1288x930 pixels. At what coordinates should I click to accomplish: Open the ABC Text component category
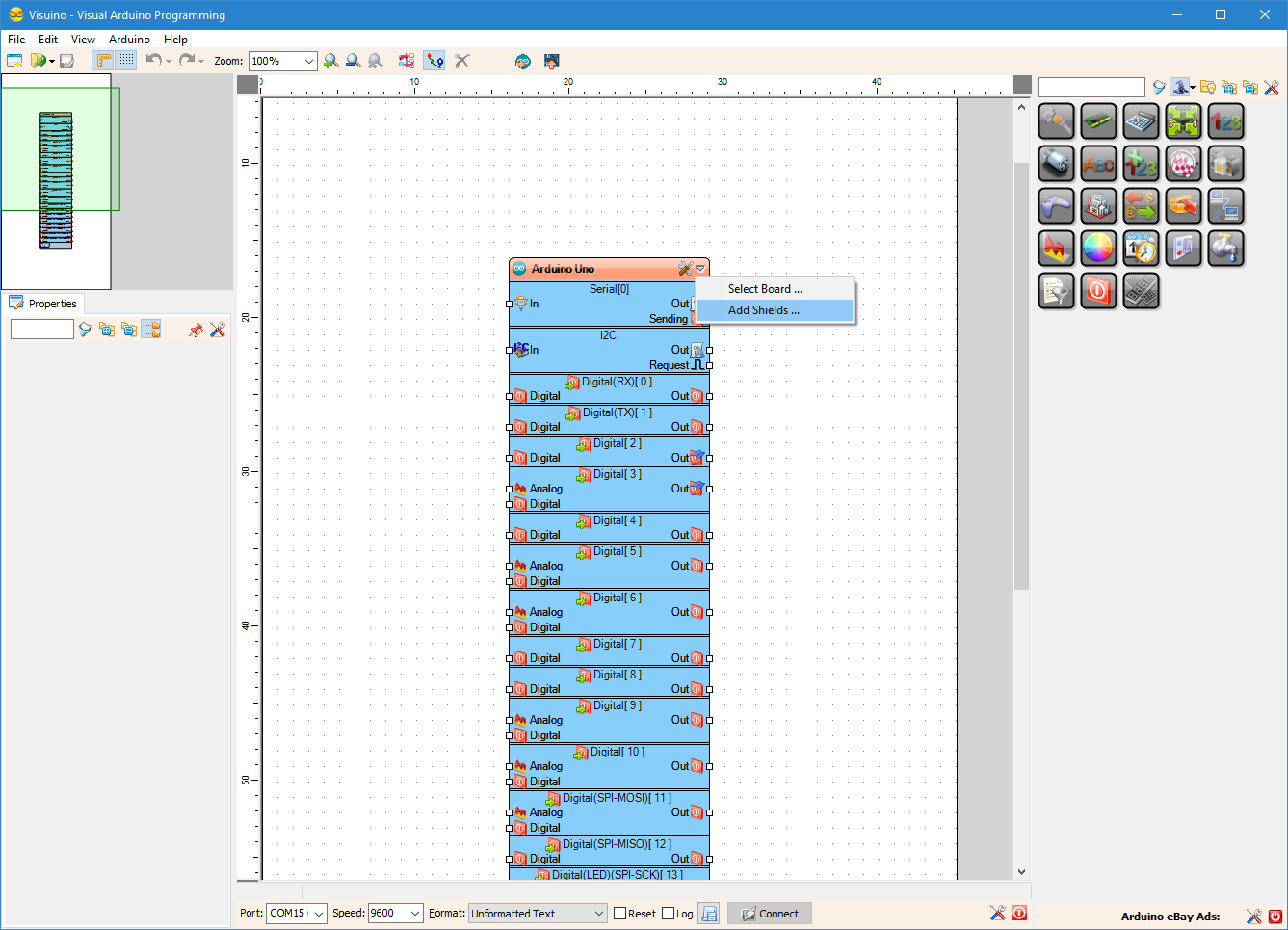coord(1099,164)
